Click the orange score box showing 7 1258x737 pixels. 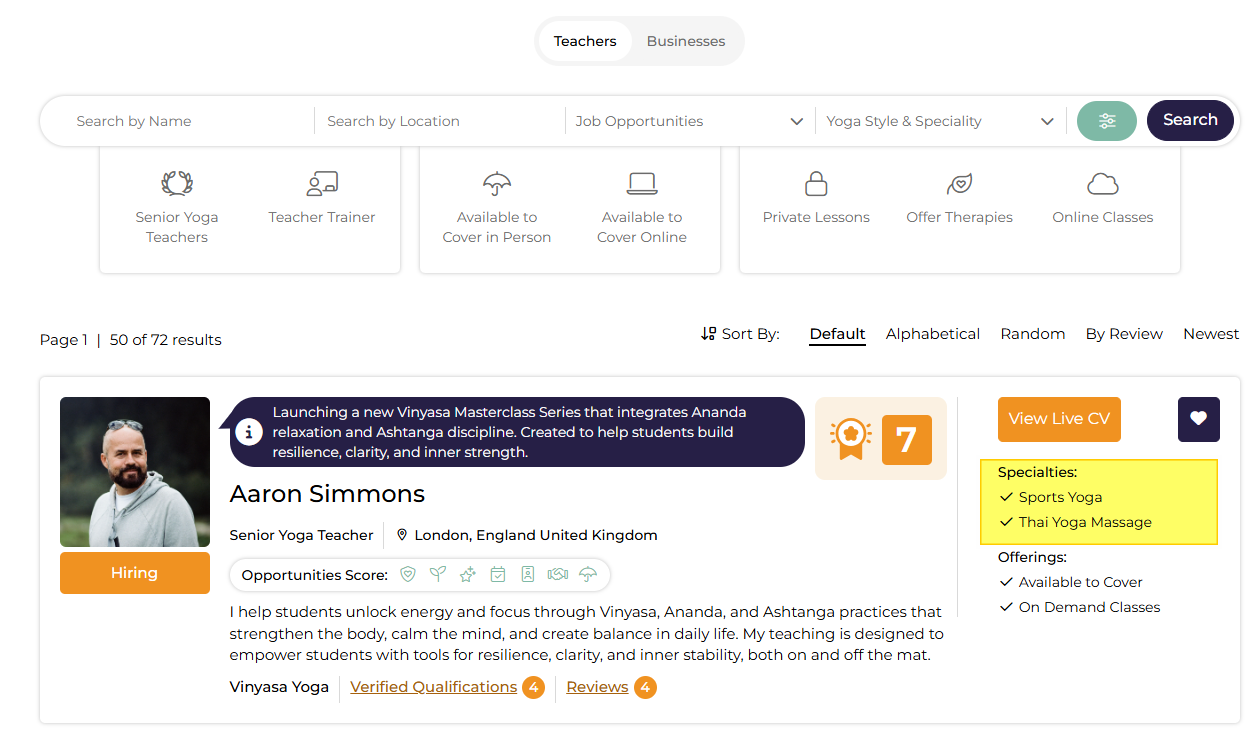tap(907, 440)
